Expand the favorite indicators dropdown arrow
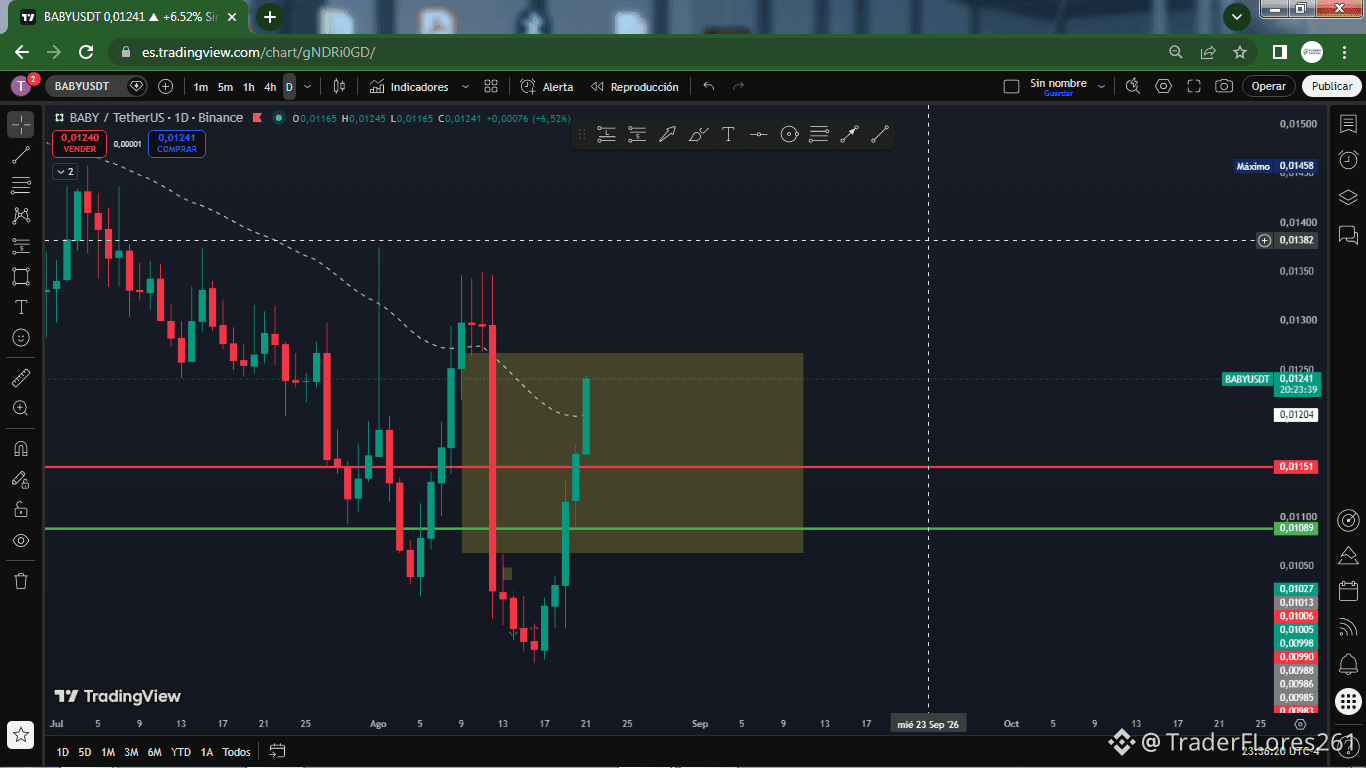This screenshot has width=1366, height=768. [463, 87]
